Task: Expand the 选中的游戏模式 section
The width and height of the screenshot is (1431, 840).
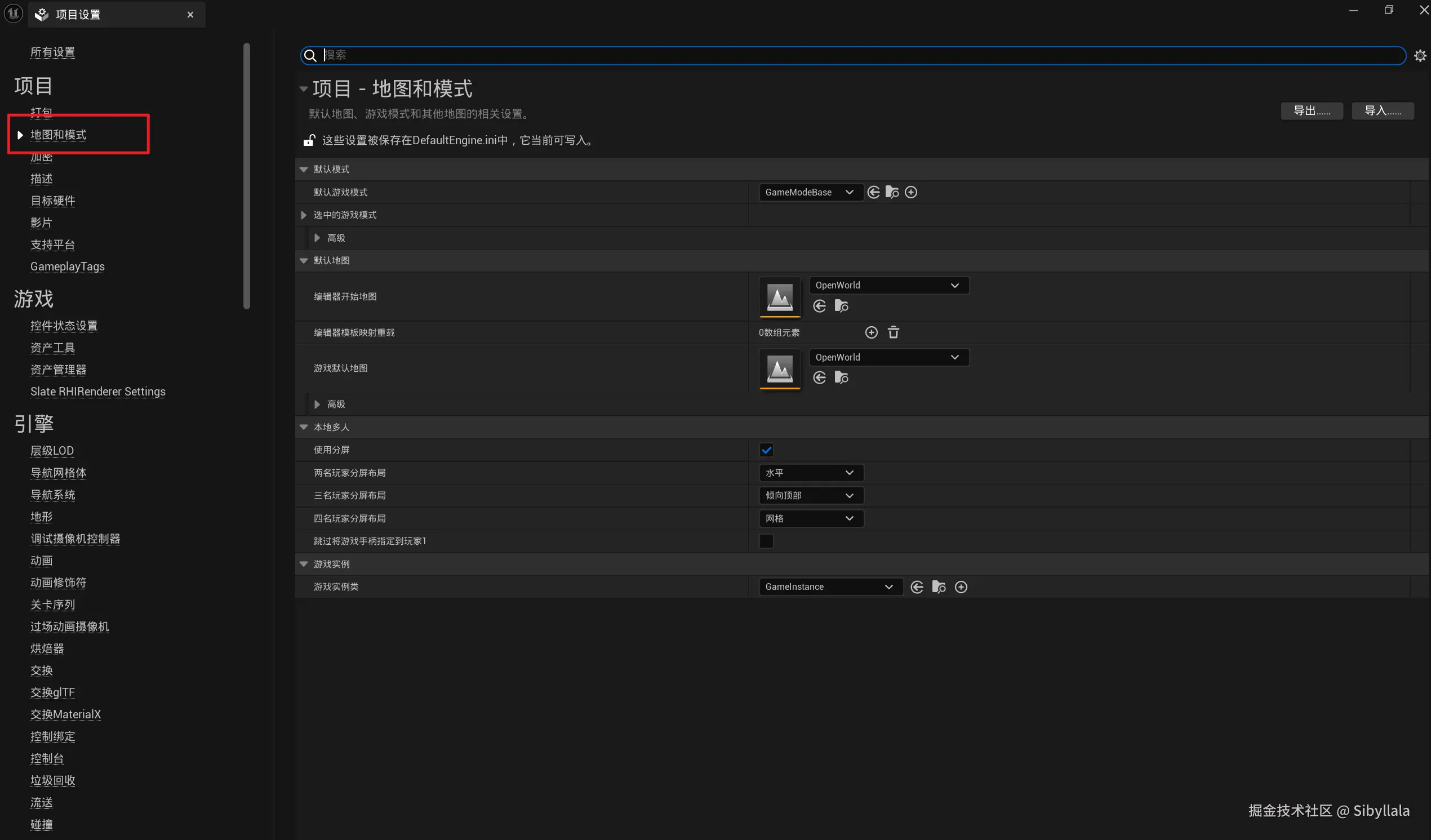Action: point(304,215)
